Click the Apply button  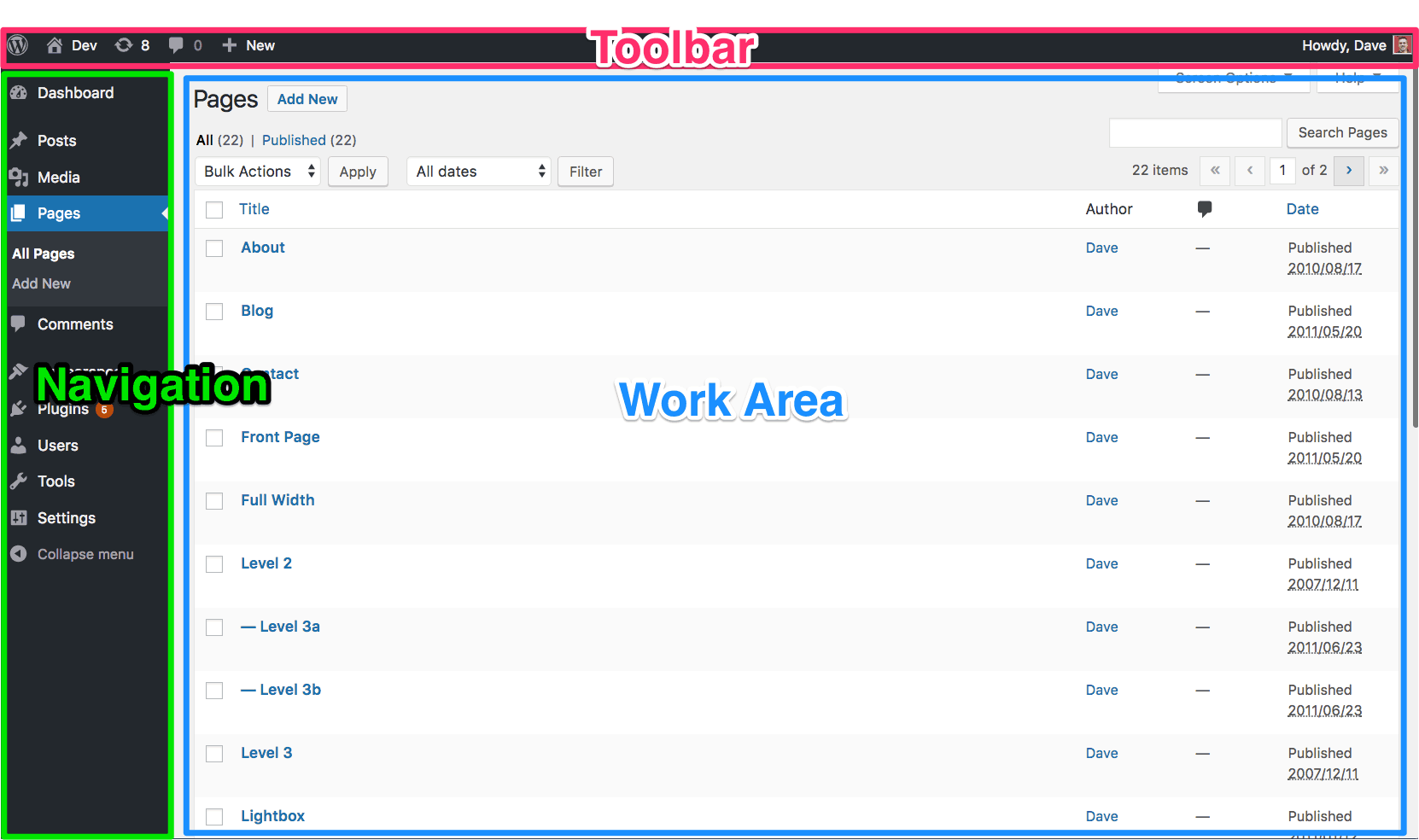[x=358, y=172]
